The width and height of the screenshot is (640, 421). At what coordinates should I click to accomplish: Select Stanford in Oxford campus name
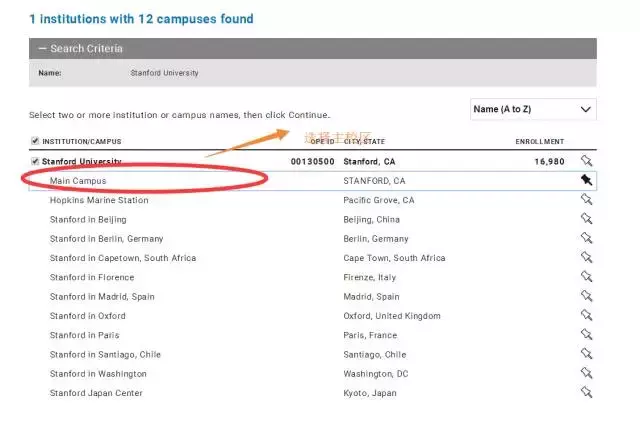click(87, 316)
